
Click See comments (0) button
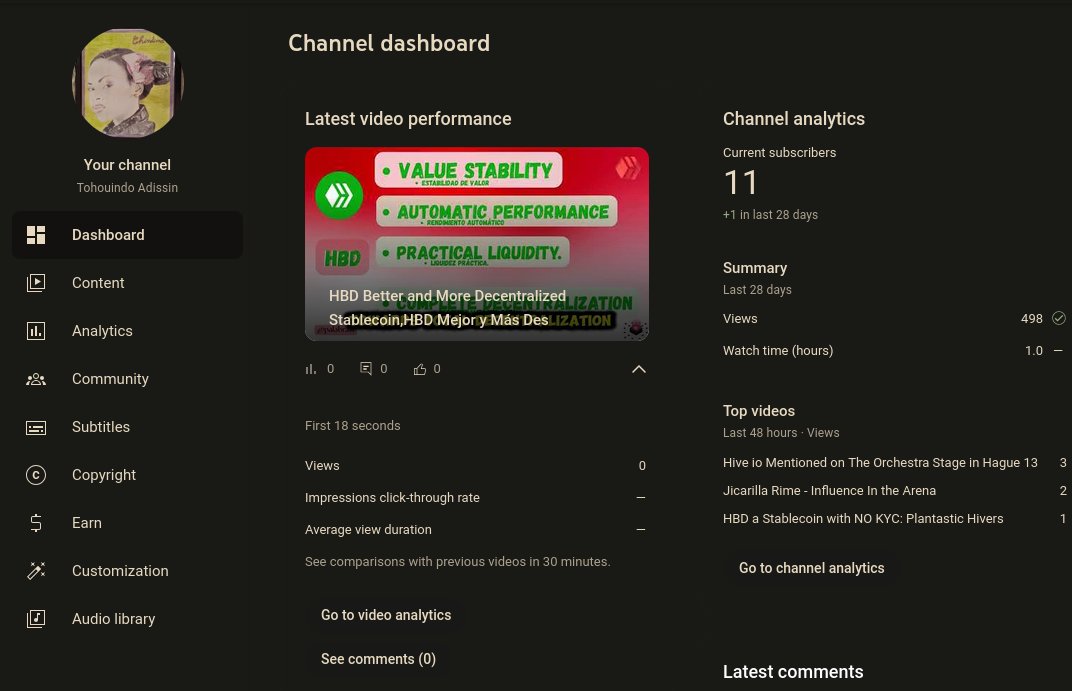pyautogui.click(x=378, y=659)
